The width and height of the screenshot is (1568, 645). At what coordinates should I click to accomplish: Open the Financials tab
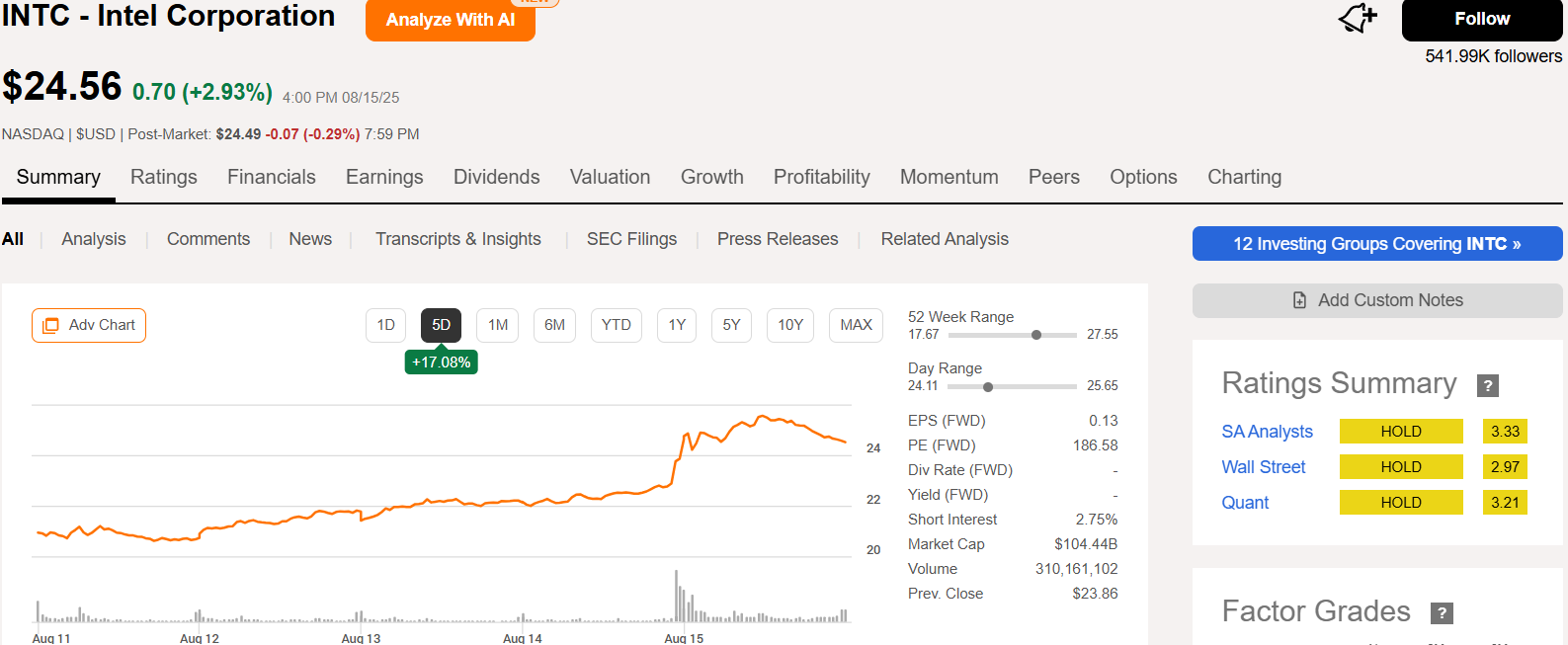tap(272, 177)
